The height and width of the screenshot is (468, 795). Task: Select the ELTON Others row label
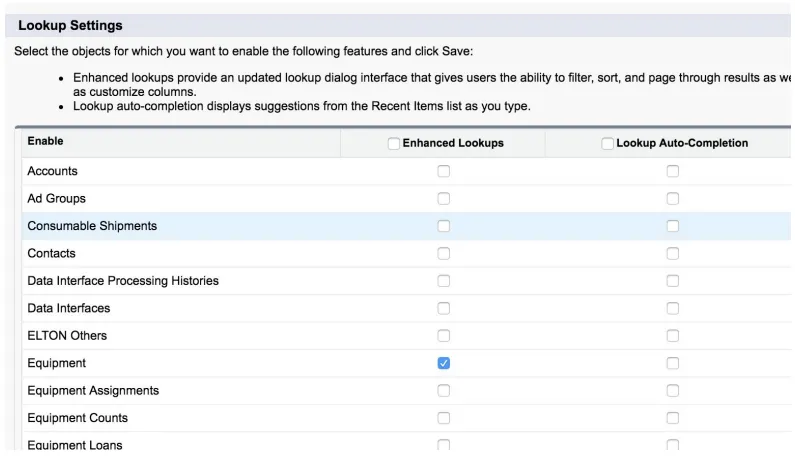67,336
